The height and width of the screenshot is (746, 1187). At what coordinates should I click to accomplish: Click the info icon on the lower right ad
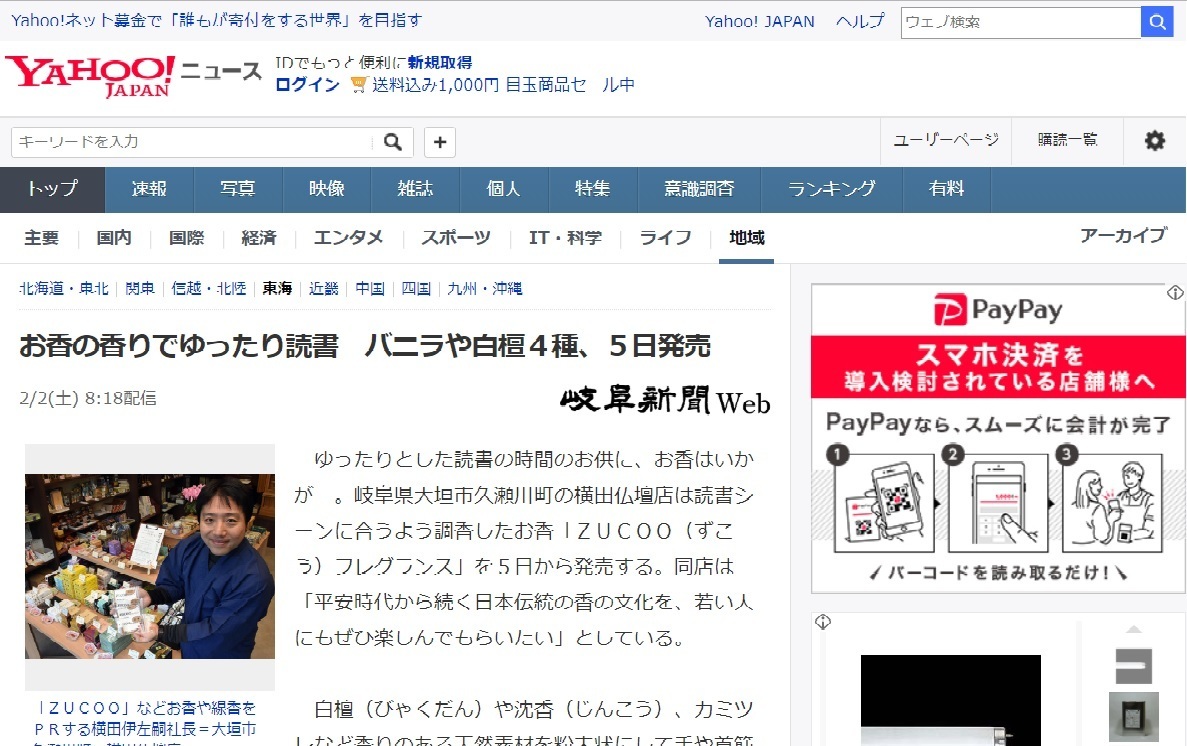point(822,621)
